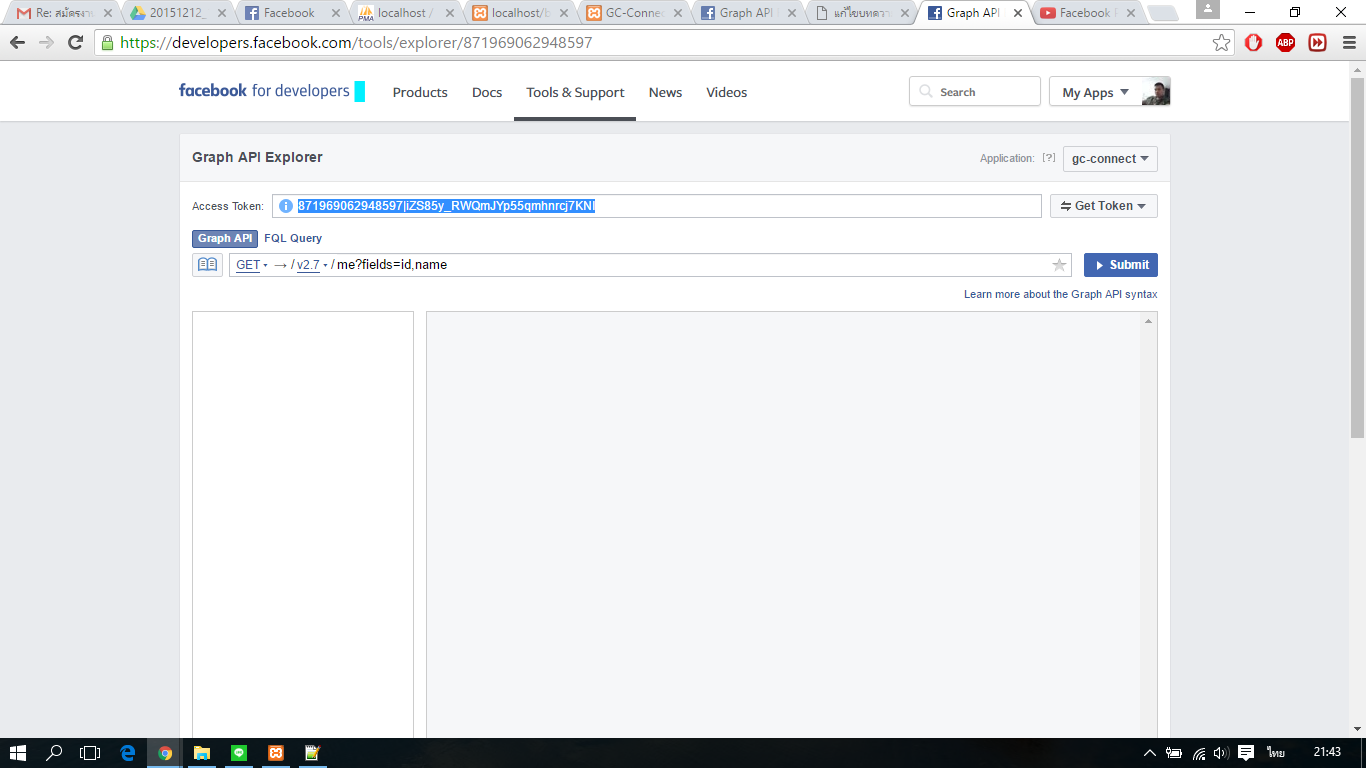
Task: Check the battery tray icon
Action: [1174, 753]
